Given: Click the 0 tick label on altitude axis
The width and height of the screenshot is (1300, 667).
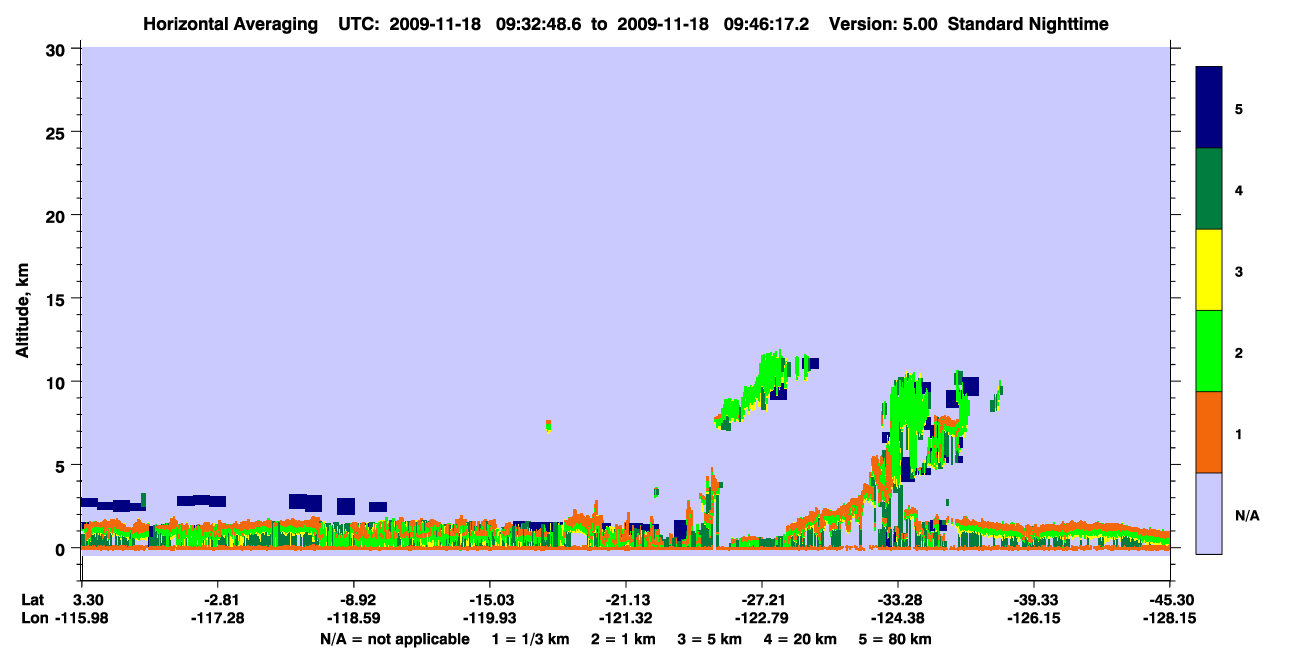Looking at the screenshot, I should coord(62,548).
